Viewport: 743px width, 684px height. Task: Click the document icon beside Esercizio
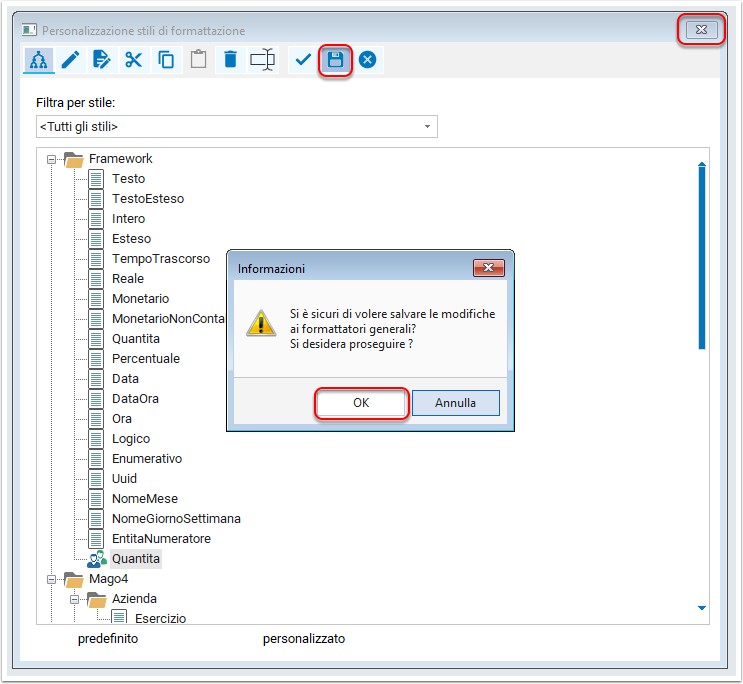[119, 617]
